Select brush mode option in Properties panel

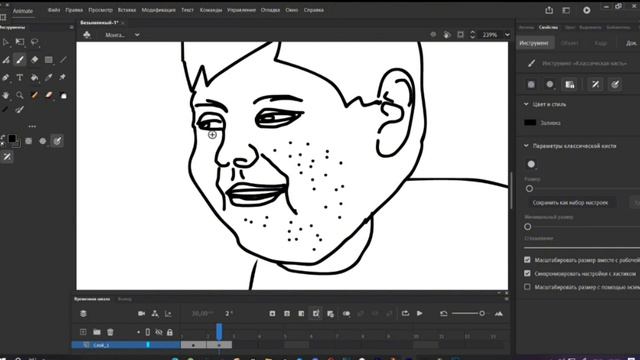550,84
